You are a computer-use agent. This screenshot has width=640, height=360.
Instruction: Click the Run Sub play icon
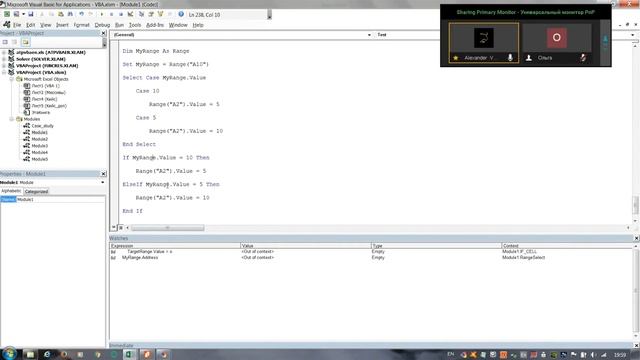102,14
